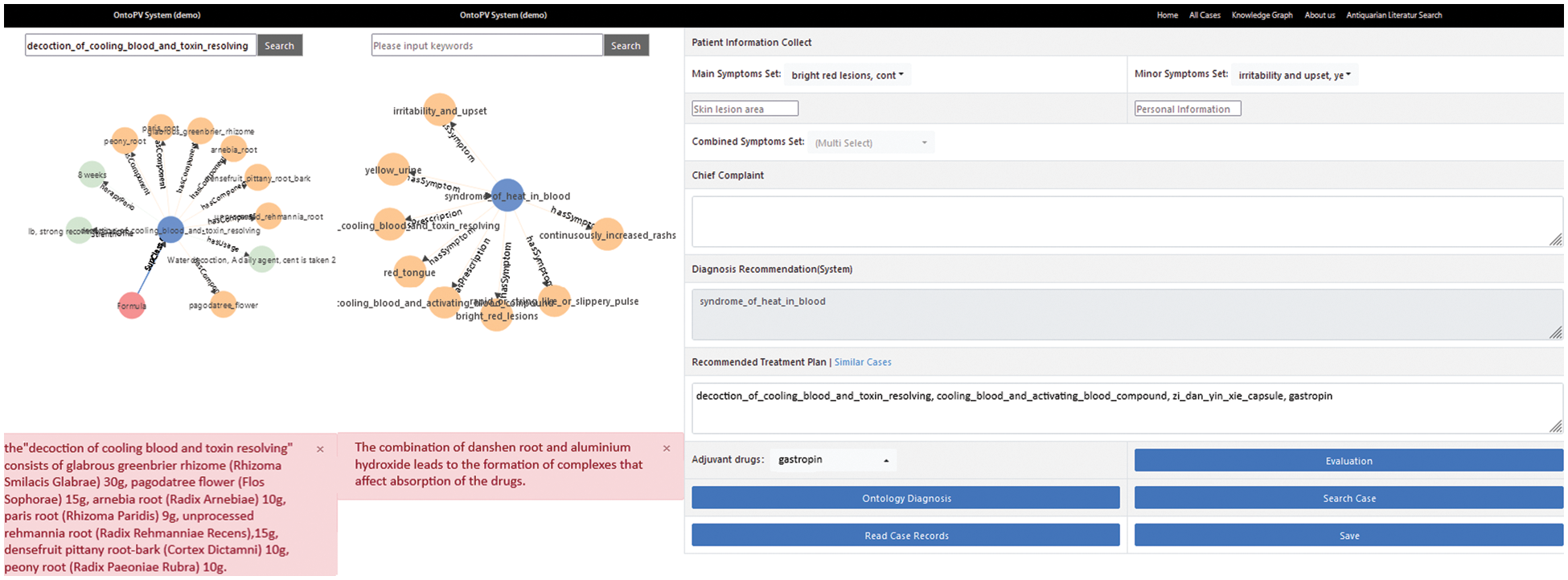Select the continuously_increased_rashs node
This screenshot has width=1568, height=580.
pyautogui.click(x=607, y=235)
